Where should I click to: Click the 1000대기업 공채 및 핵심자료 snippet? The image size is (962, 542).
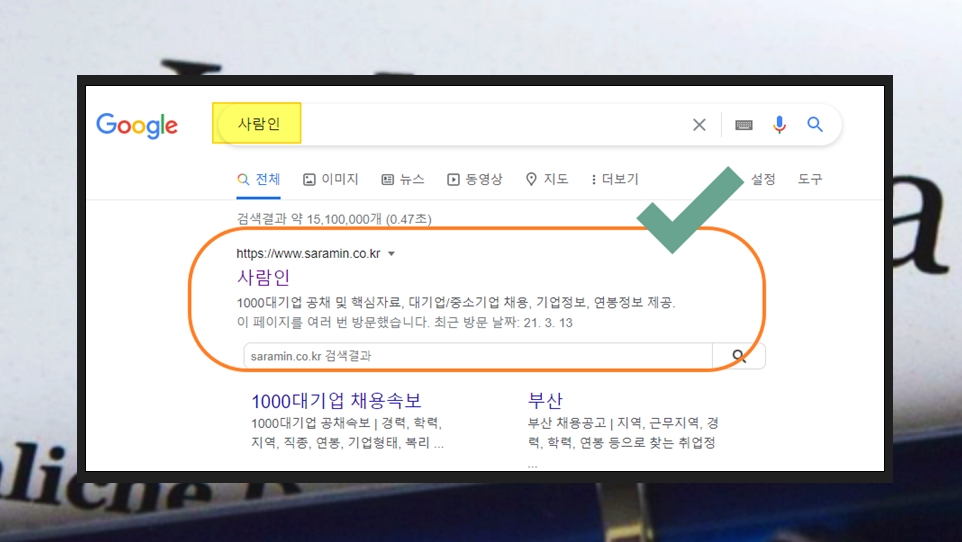456,303
